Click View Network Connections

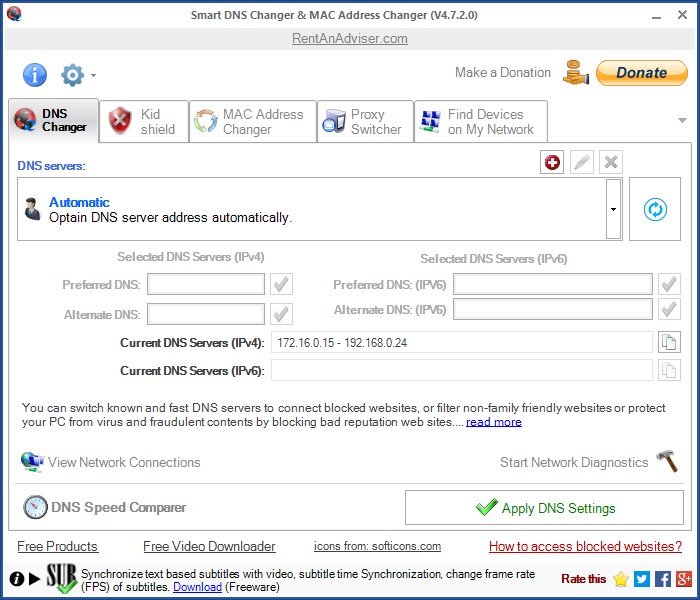tap(124, 462)
